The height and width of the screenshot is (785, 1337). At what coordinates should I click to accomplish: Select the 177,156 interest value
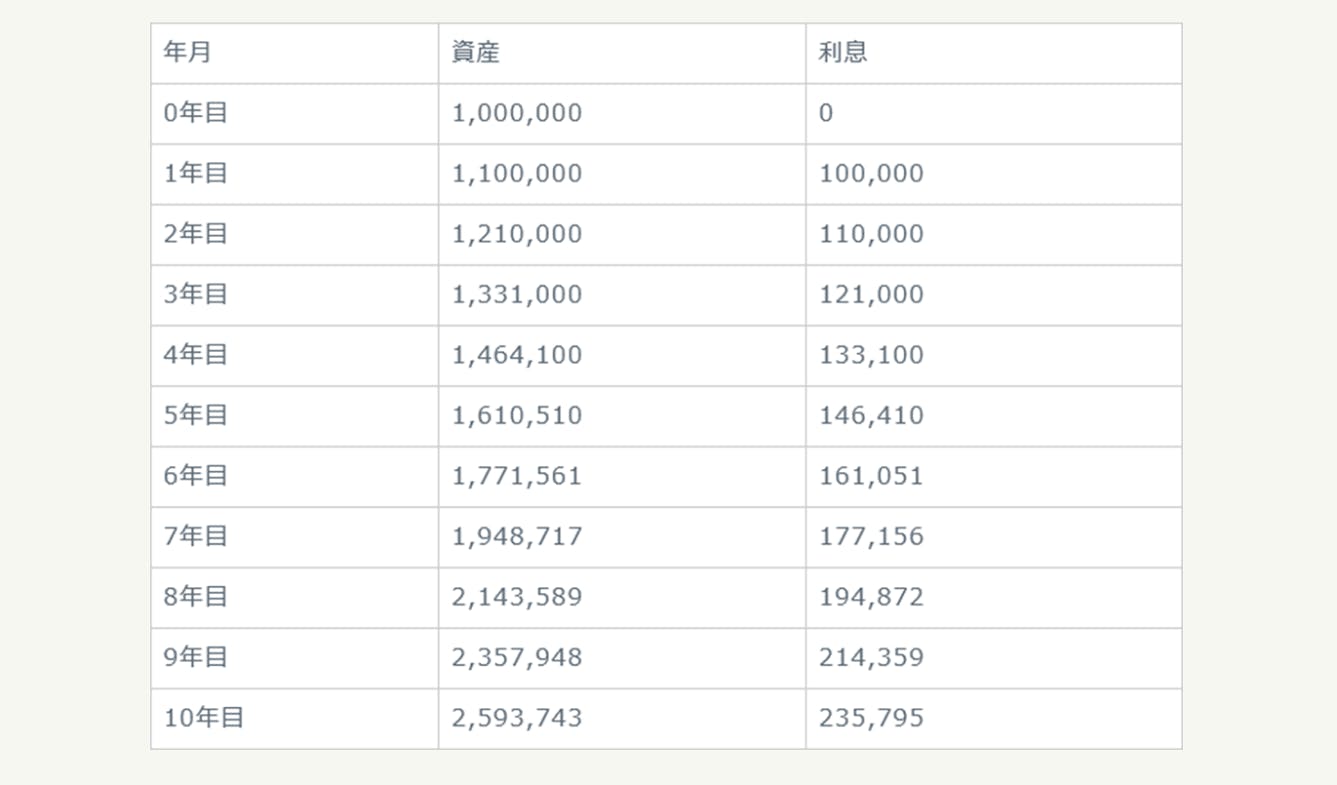[871, 537]
